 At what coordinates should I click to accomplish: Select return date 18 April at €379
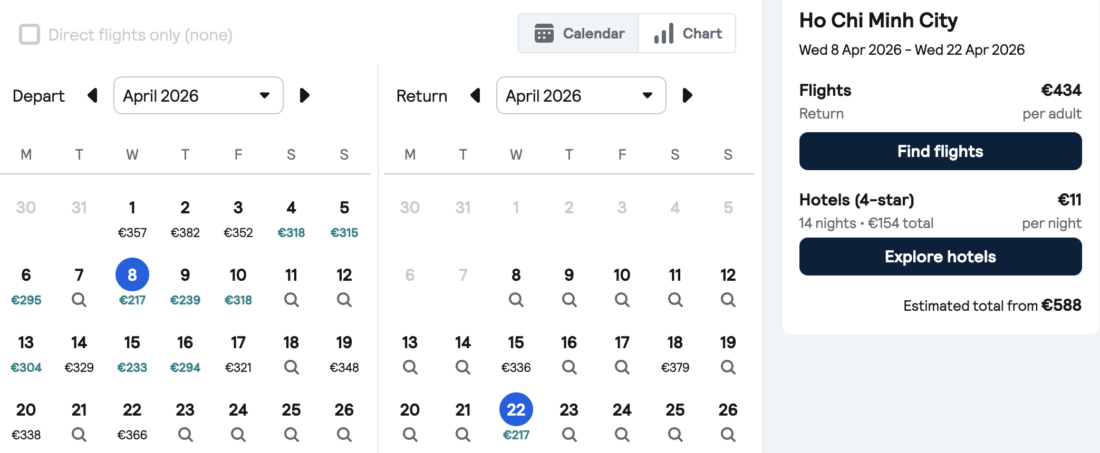[x=675, y=353]
